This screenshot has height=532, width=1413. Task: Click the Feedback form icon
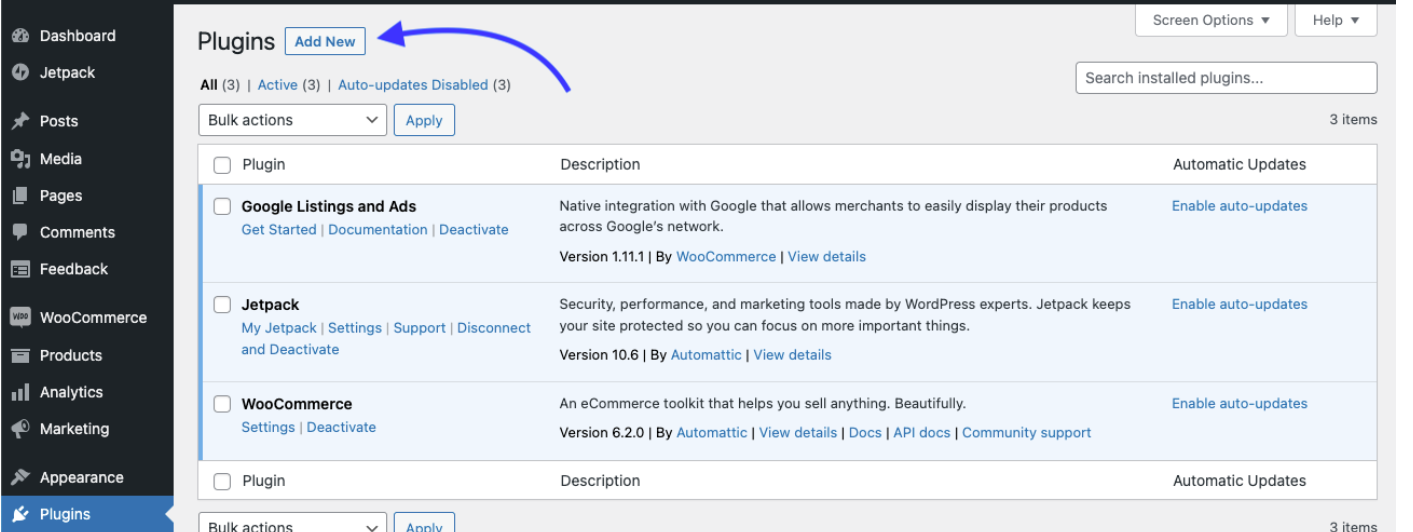coord(20,269)
